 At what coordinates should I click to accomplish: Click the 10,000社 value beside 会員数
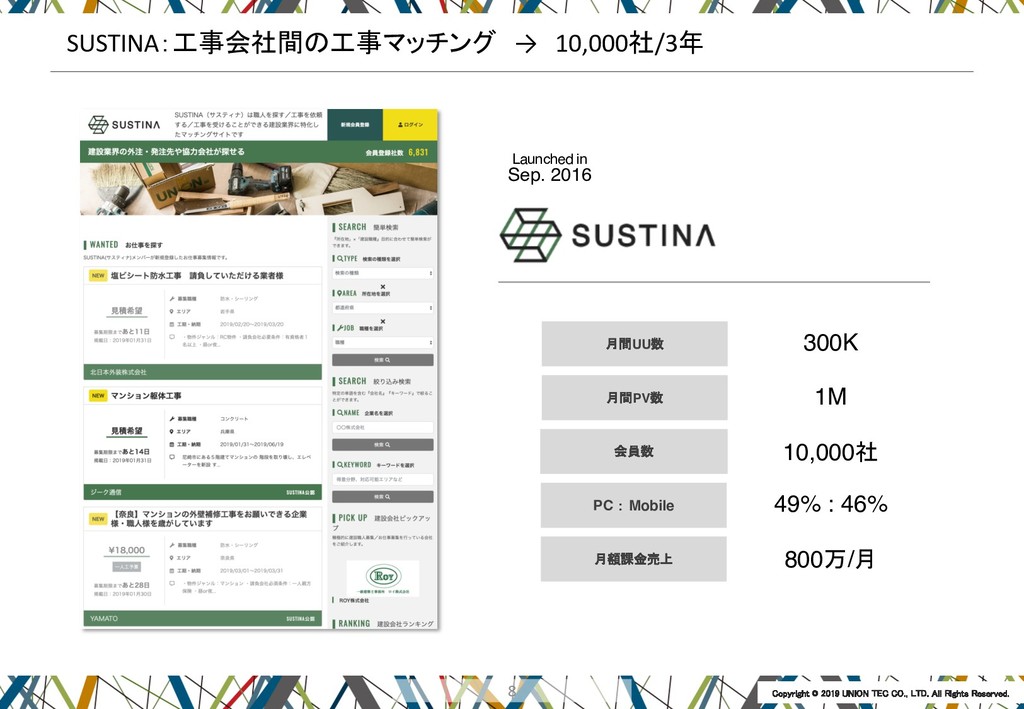[x=830, y=452]
